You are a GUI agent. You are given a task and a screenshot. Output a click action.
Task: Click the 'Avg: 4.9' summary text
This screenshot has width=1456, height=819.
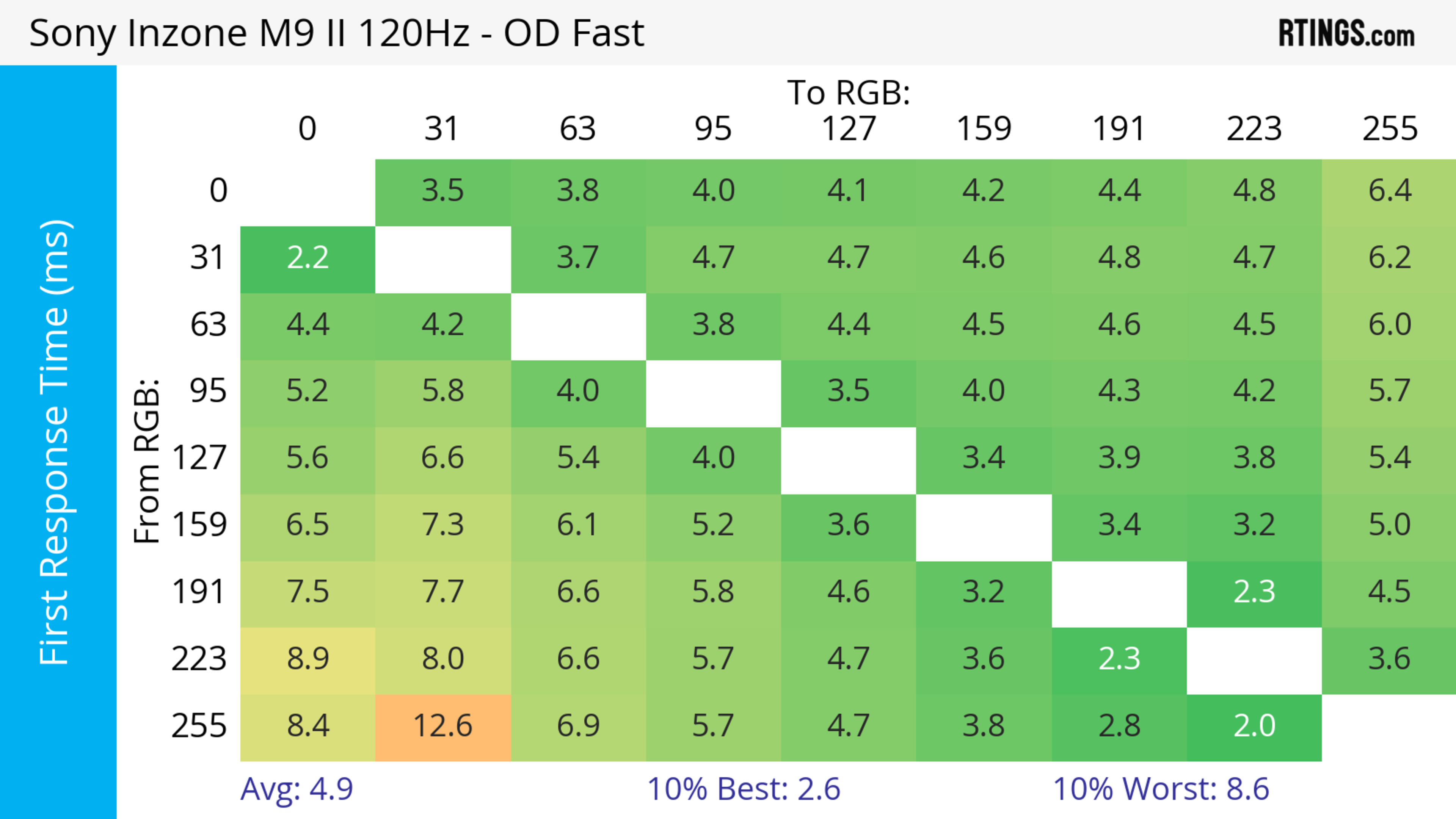[297, 789]
